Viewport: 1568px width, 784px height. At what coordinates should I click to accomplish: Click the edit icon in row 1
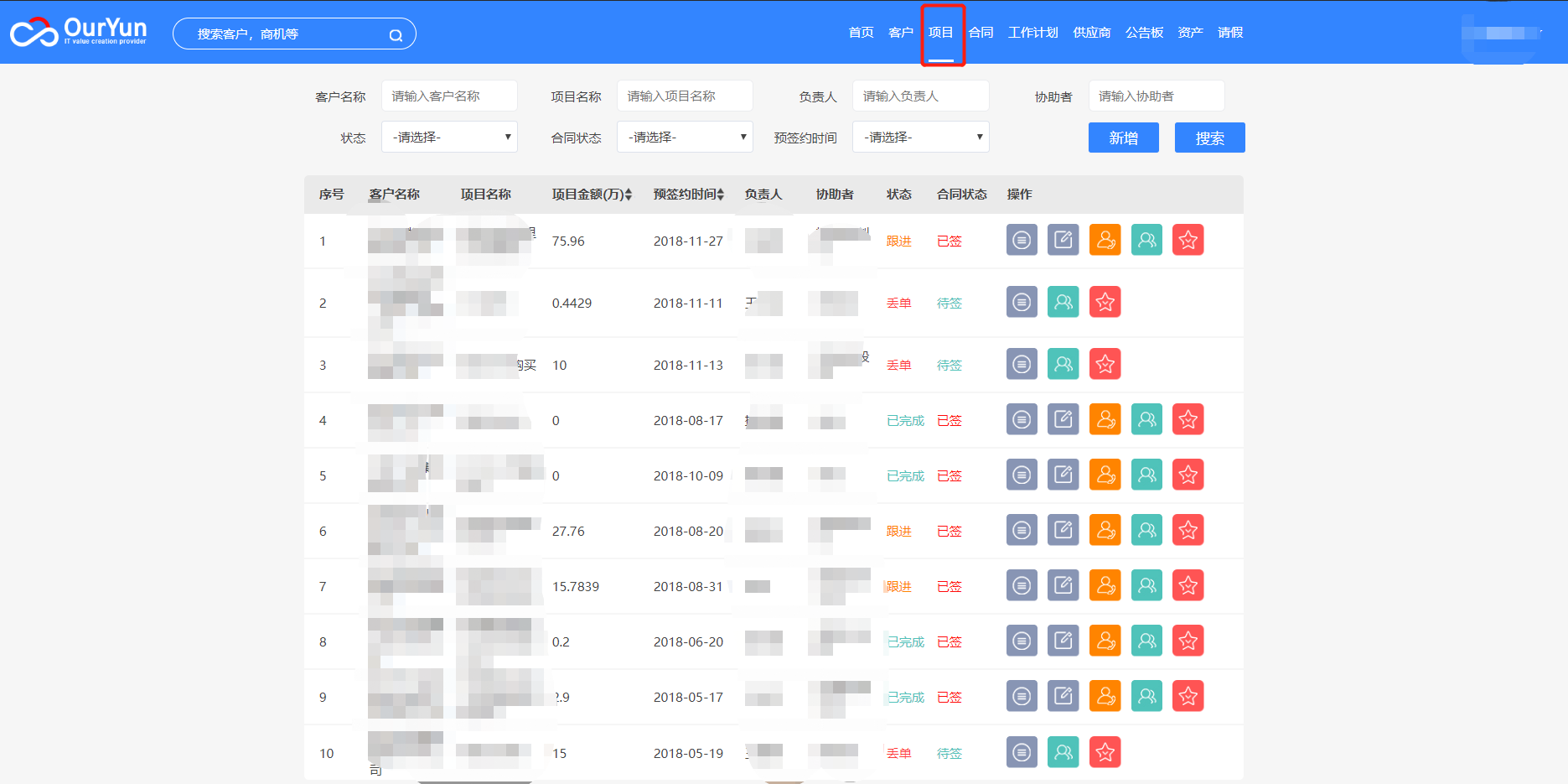coord(1063,240)
